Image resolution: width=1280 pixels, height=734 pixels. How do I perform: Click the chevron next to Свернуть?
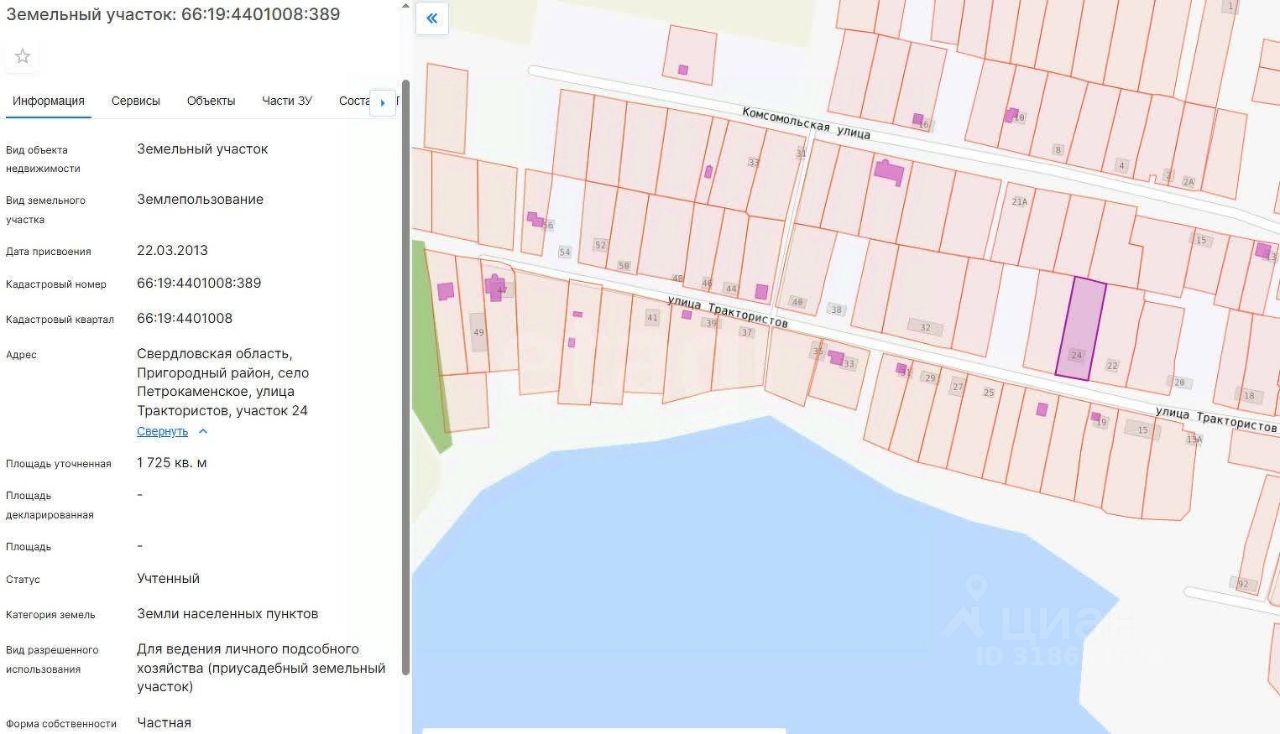[203, 431]
